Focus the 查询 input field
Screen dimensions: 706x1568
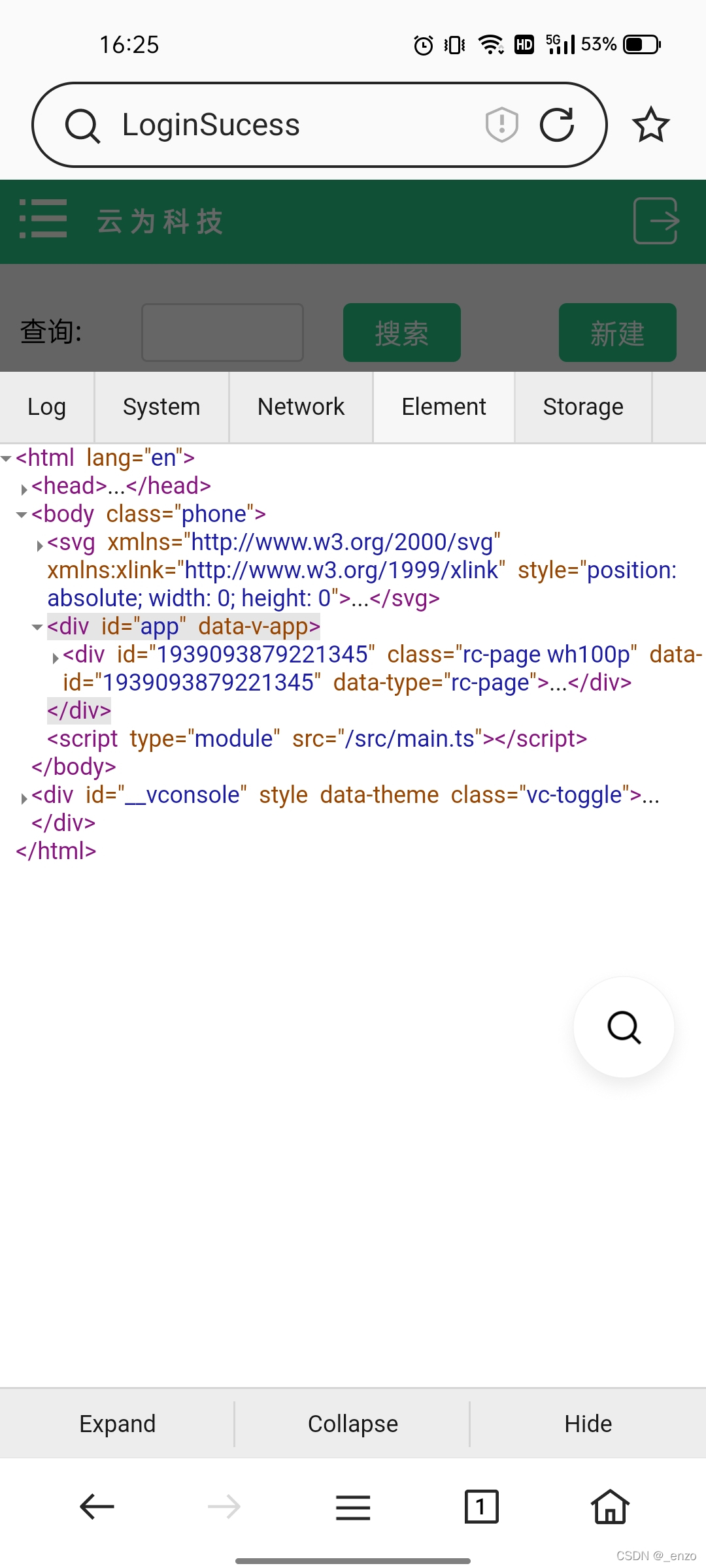click(x=223, y=333)
